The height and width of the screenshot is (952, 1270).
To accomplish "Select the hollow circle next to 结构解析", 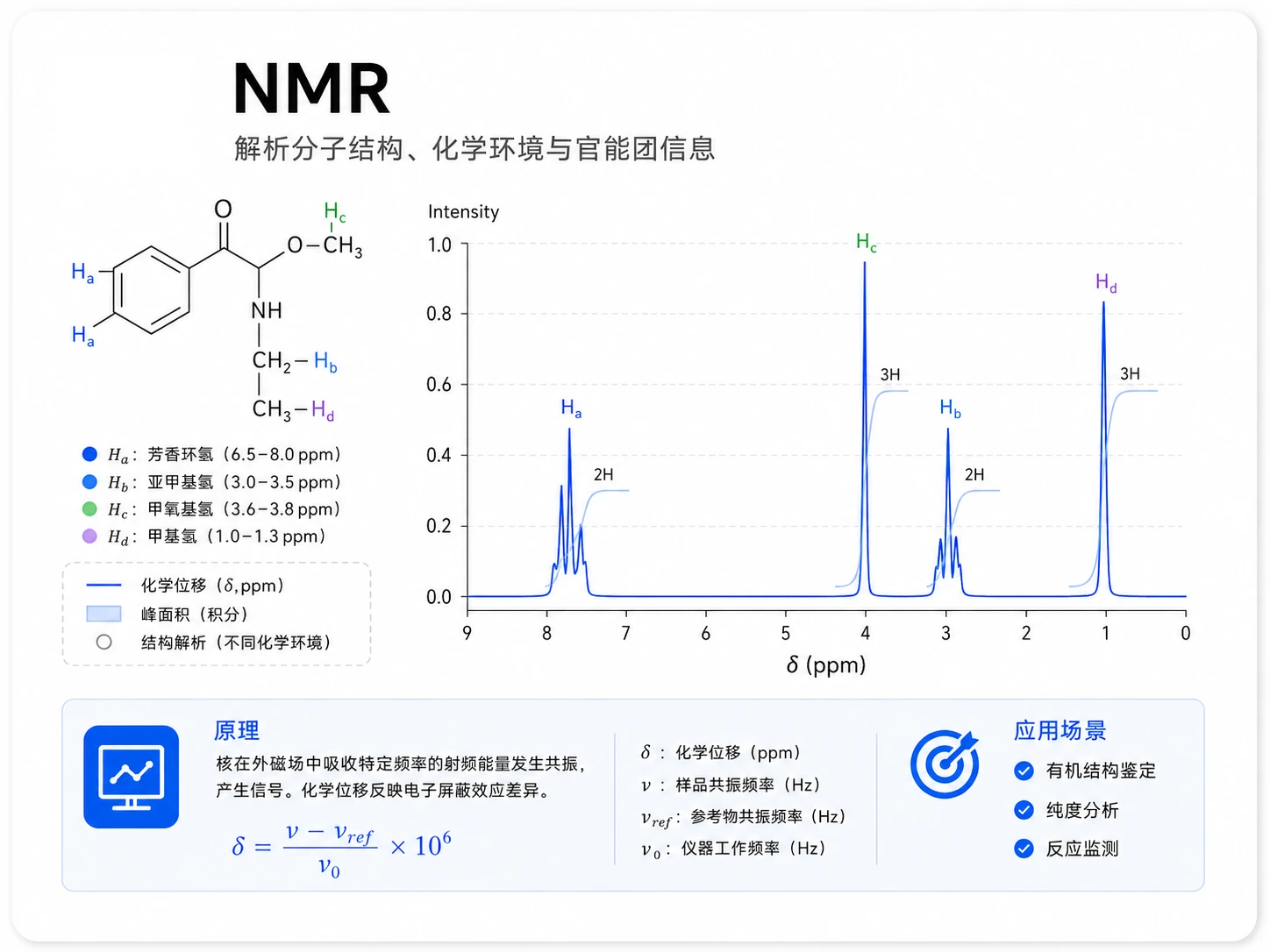I will [x=103, y=642].
